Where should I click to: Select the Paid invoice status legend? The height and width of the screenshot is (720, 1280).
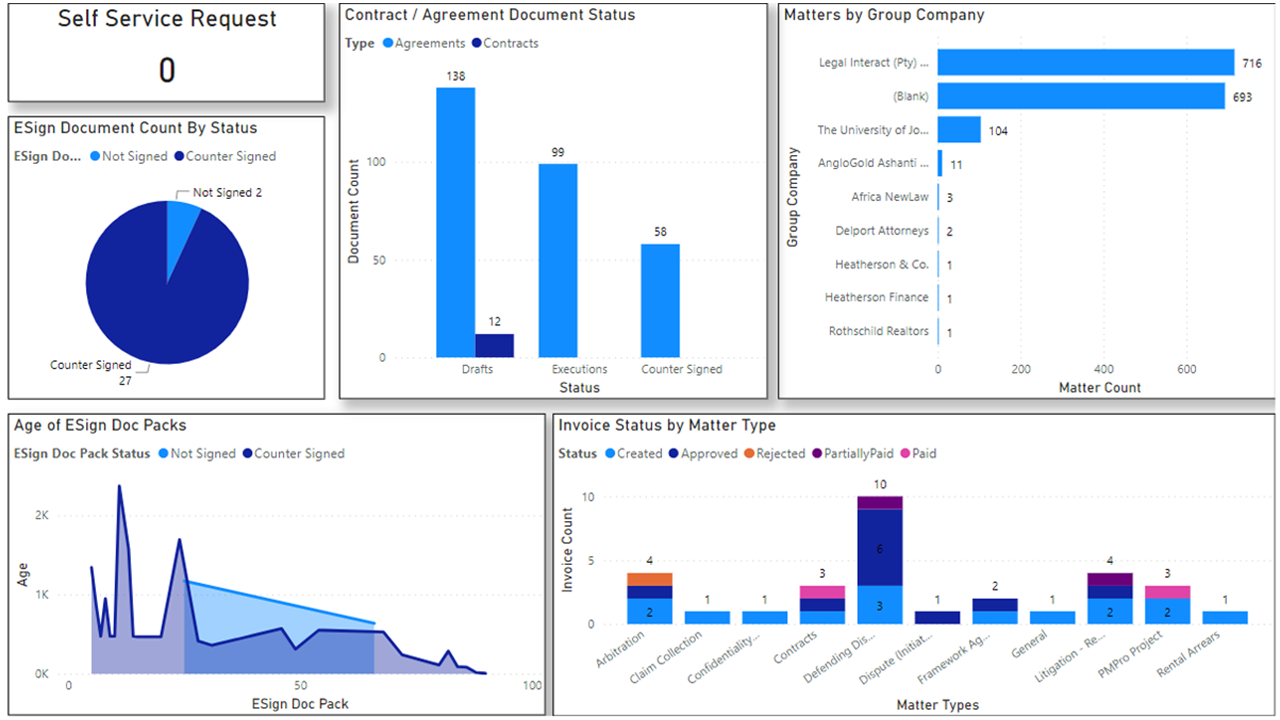tap(917, 453)
